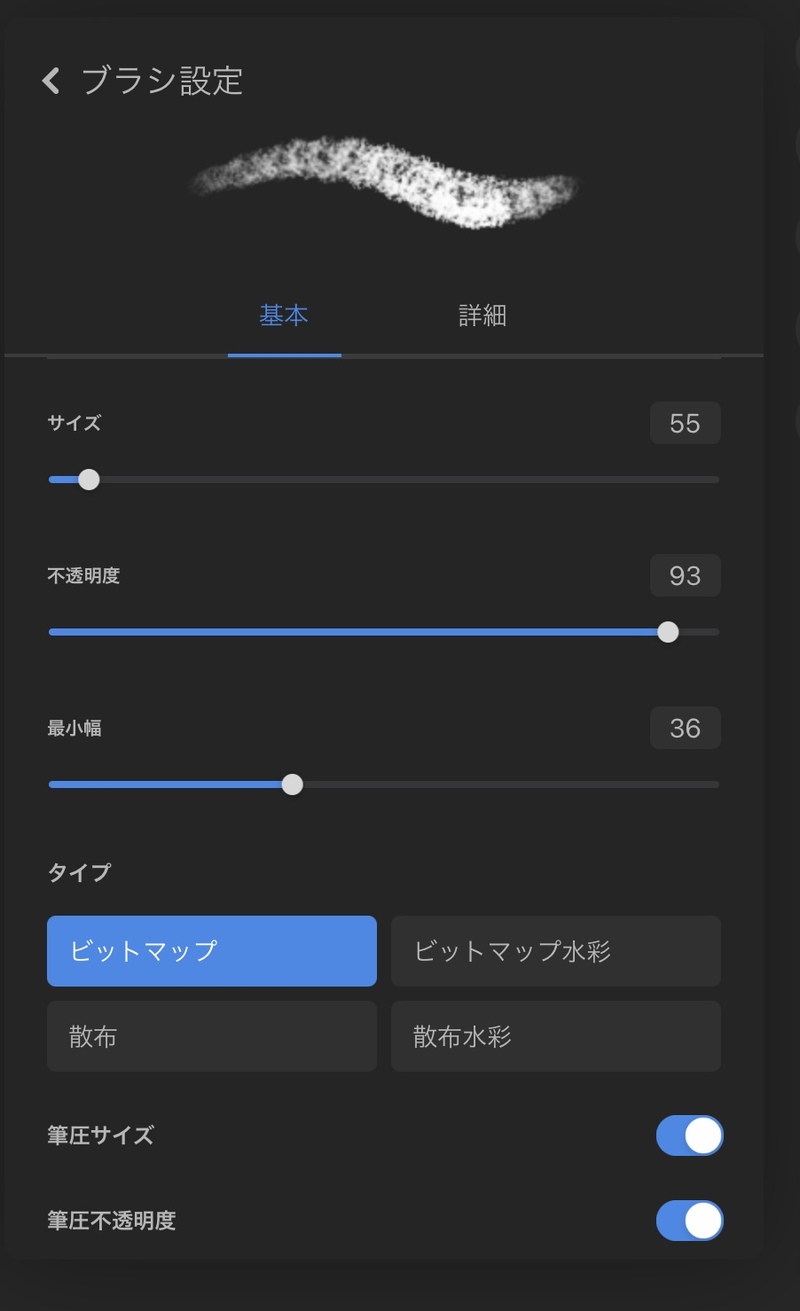Click the 不透明度 value field showing 93

point(685,576)
